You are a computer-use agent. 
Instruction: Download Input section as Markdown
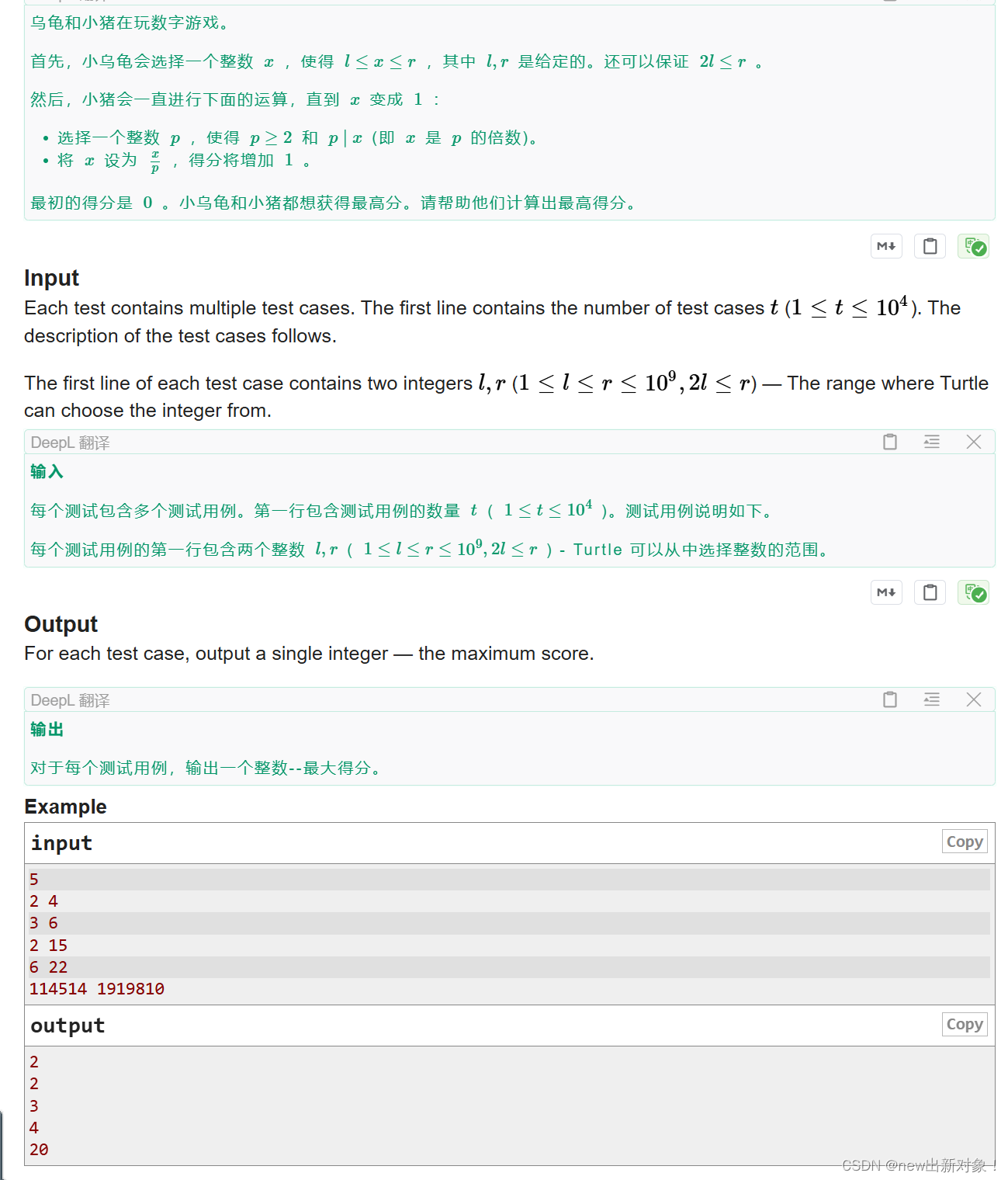(x=885, y=592)
